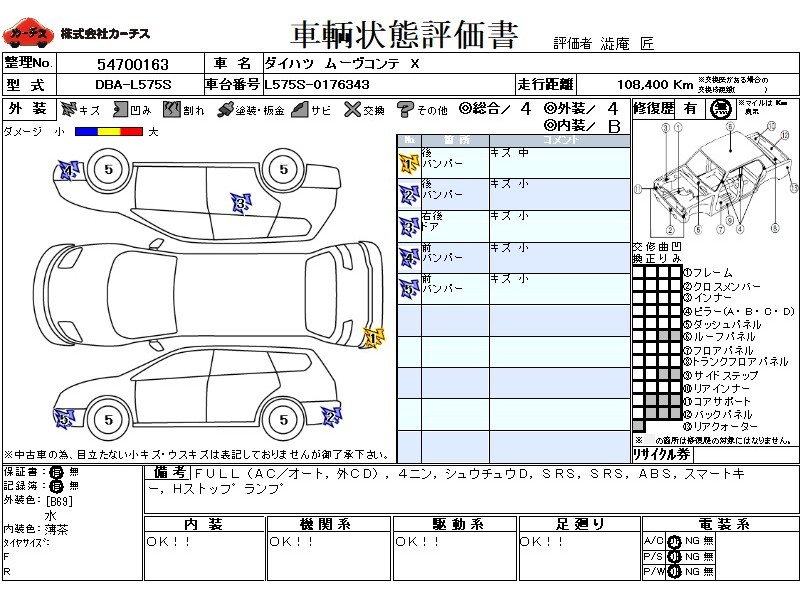The width and height of the screenshot is (800, 600).
Task: Click the 総合 overall score
Action: pyautogui.click(x=526, y=108)
